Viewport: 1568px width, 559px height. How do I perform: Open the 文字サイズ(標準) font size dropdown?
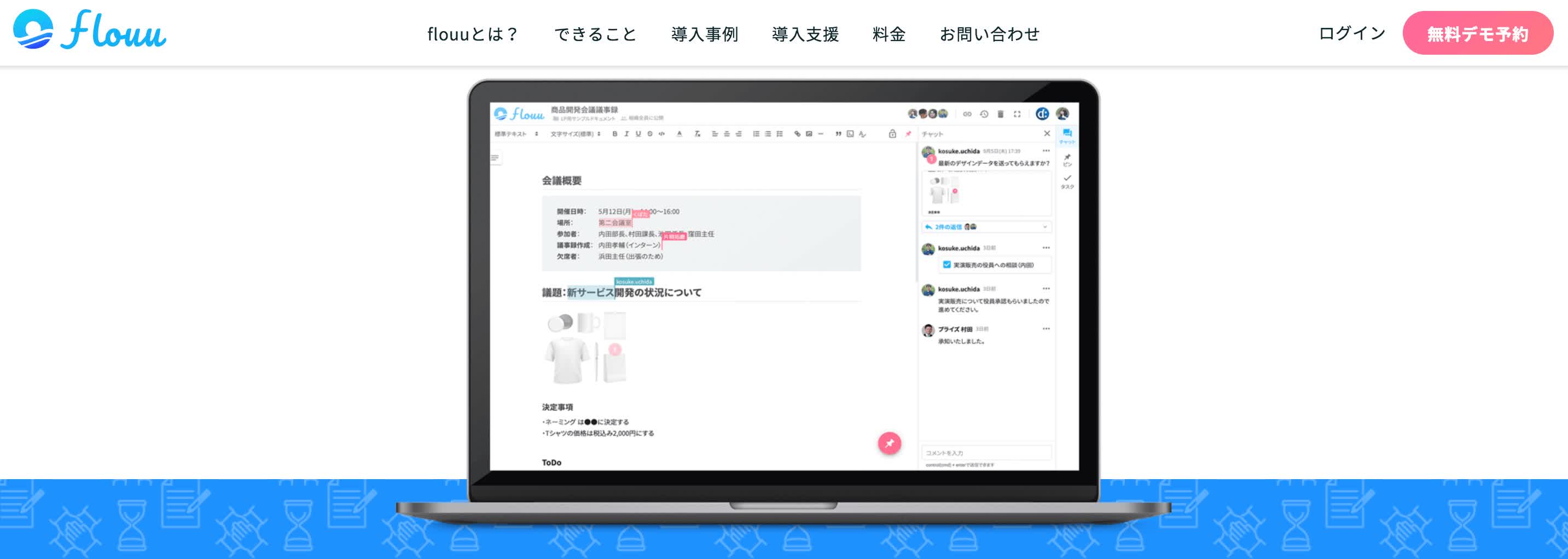point(575,134)
